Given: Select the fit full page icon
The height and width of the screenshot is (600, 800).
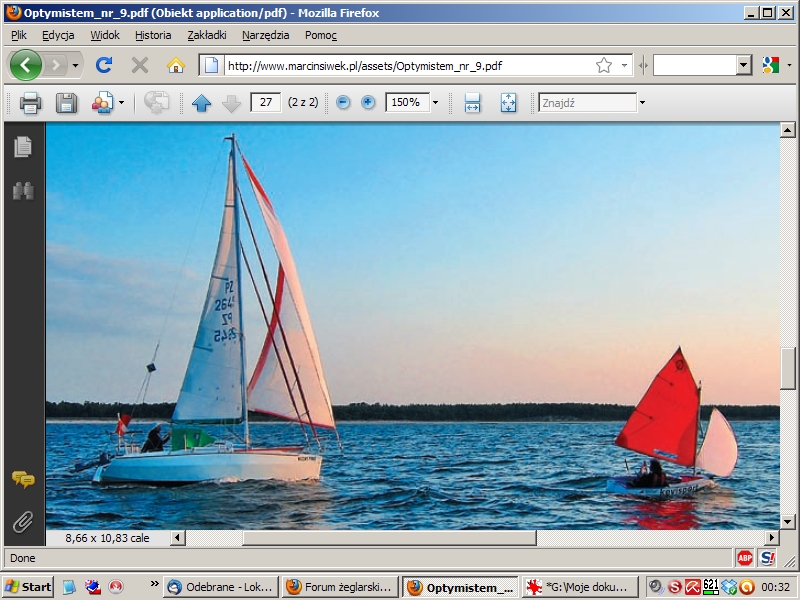Looking at the screenshot, I should (508, 103).
